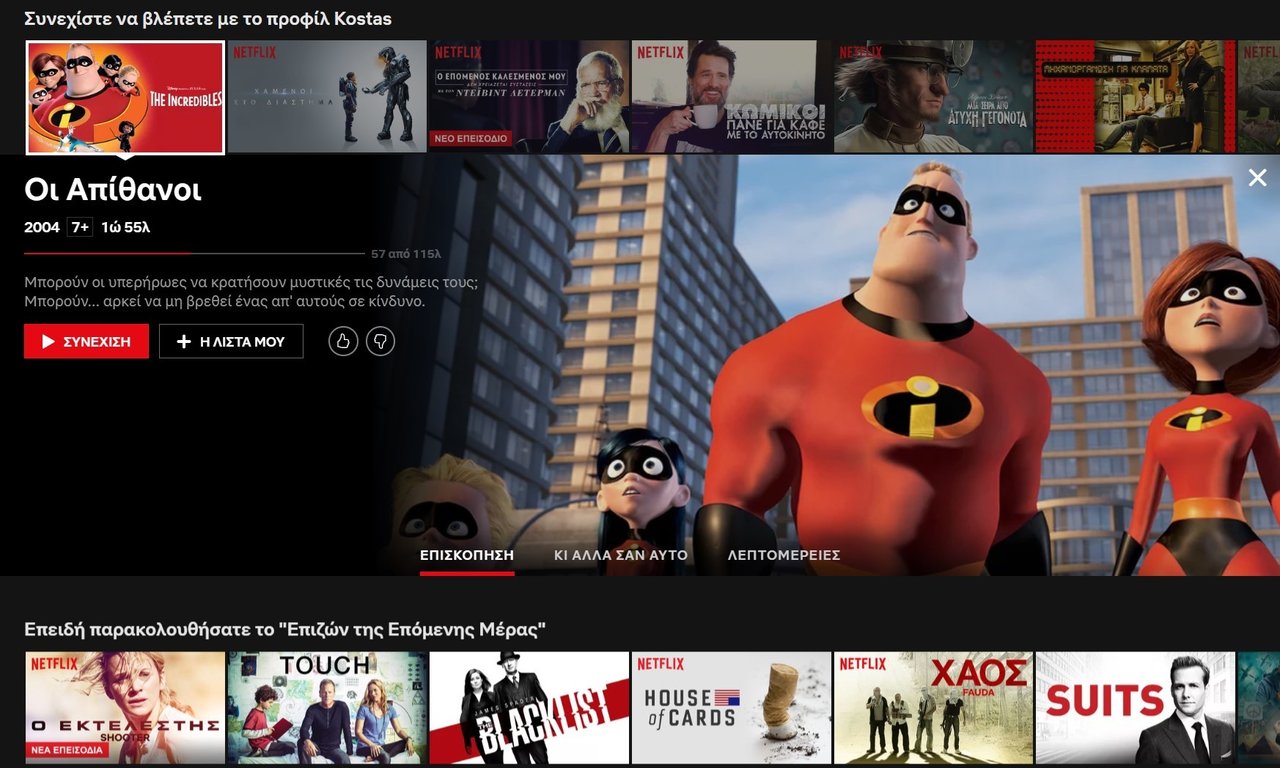Open the Χαμένοι στο Διάστημα thumbnail

[327, 96]
